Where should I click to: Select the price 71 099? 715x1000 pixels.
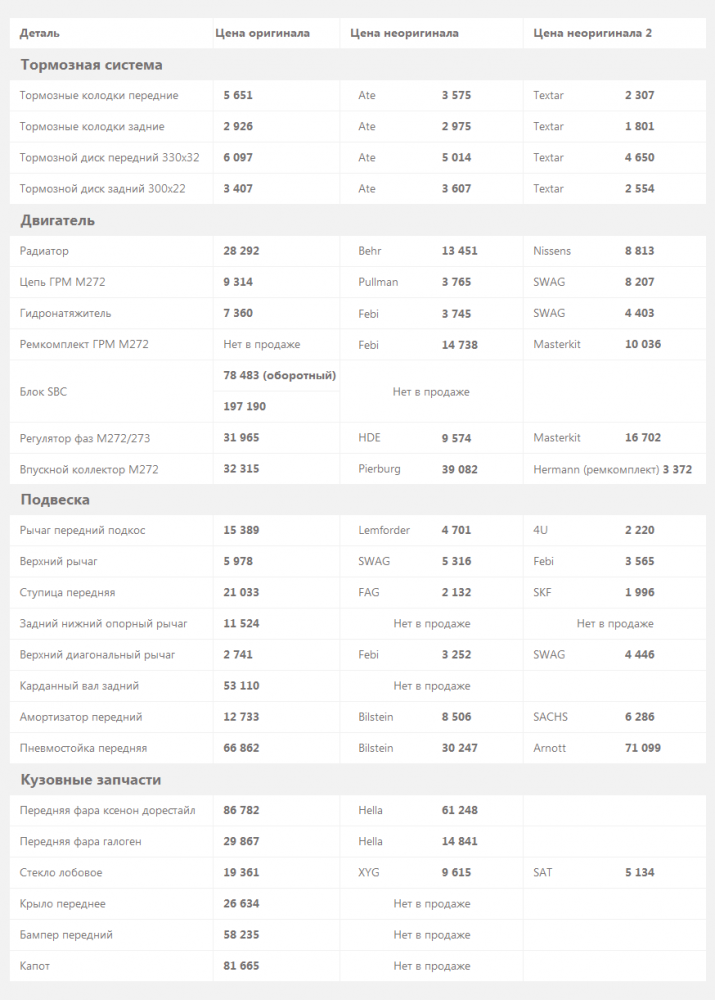pyautogui.click(x=641, y=748)
